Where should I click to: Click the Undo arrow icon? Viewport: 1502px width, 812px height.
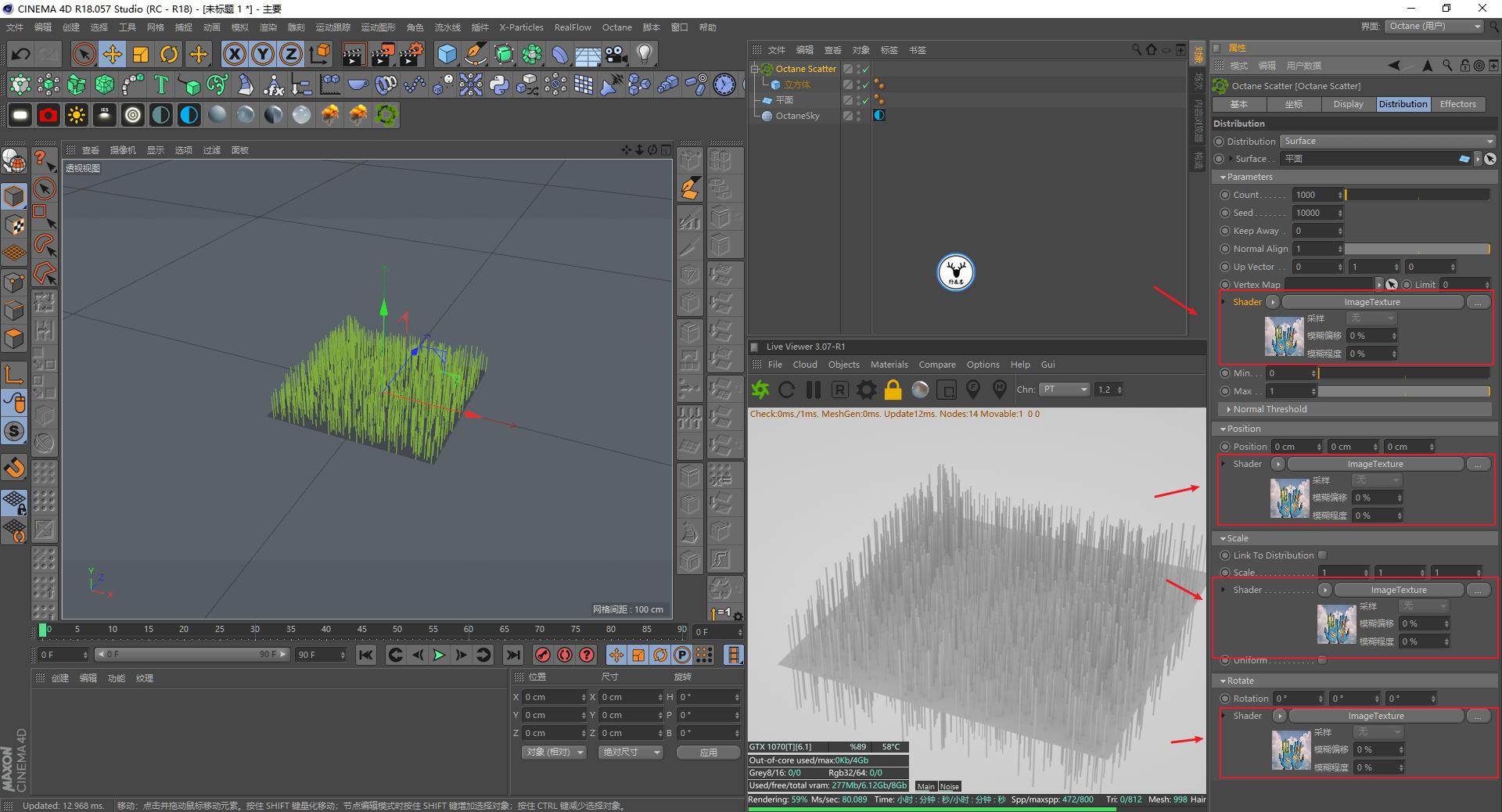point(21,54)
